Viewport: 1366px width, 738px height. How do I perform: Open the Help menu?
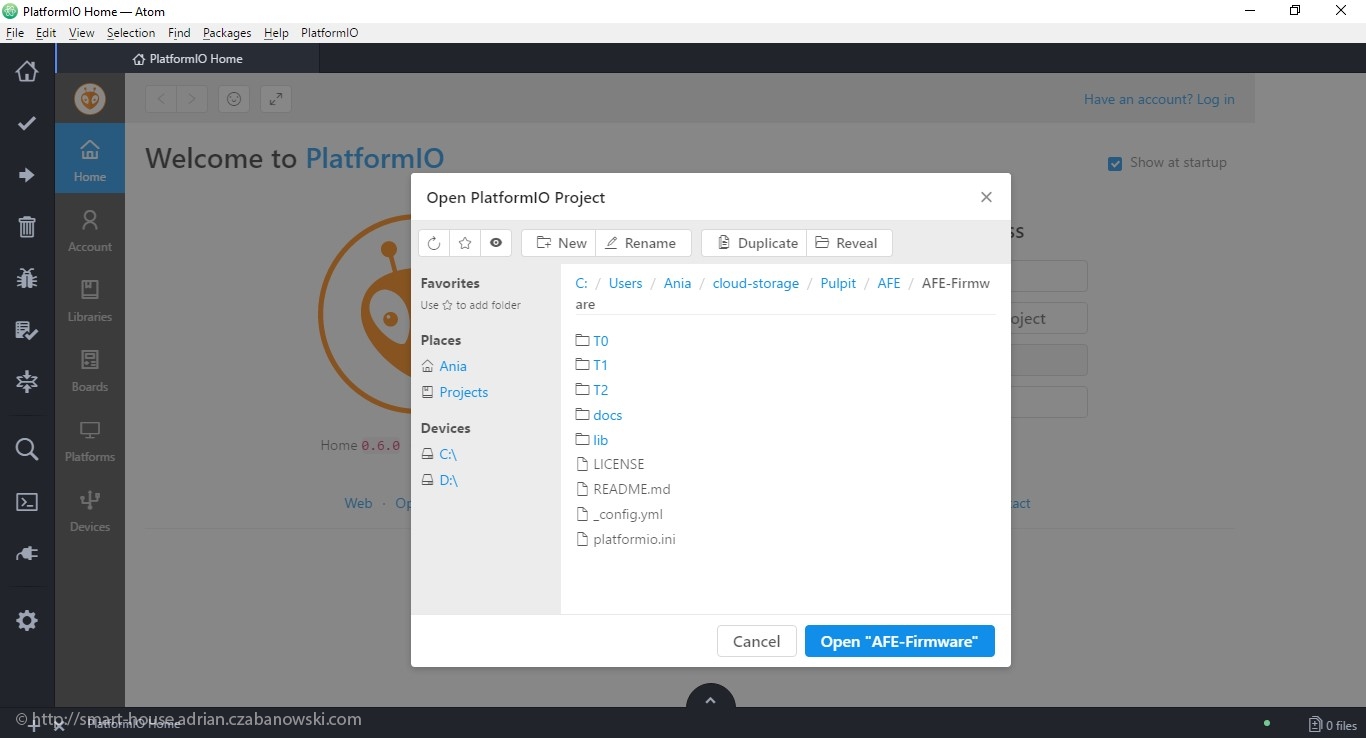(x=276, y=33)
